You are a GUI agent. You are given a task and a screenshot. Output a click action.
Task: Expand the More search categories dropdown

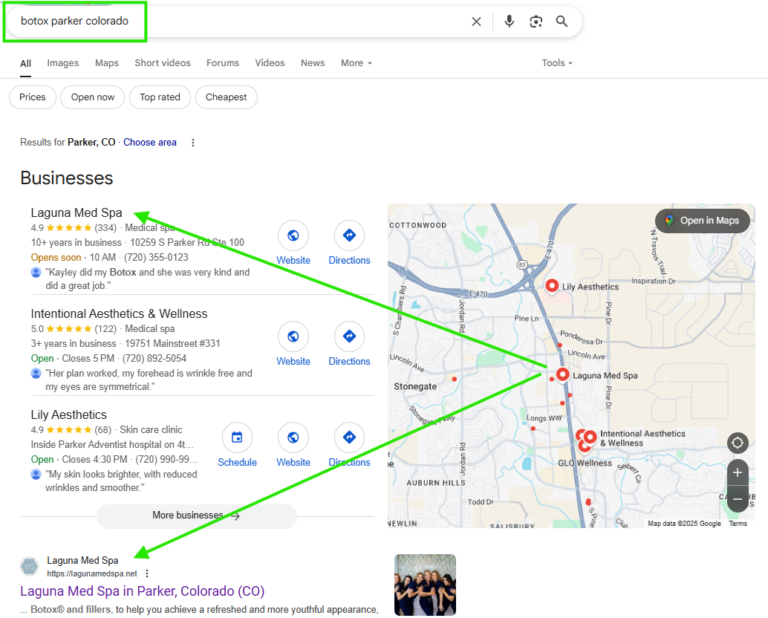pos(357,63)
